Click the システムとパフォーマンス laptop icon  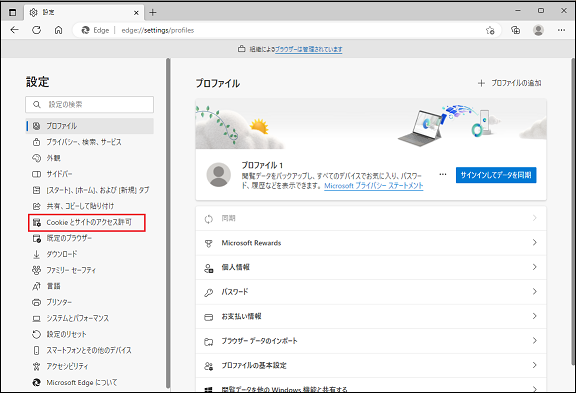36,318
